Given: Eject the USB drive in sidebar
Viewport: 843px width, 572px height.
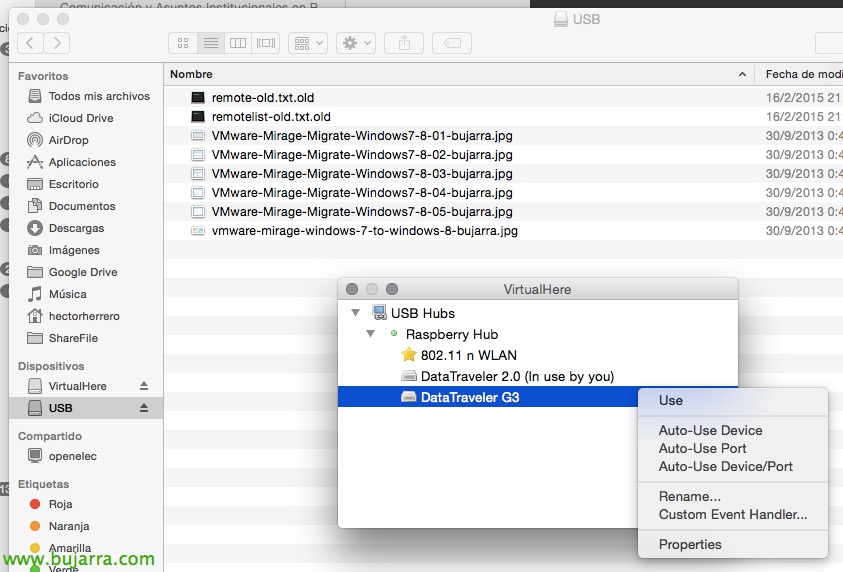Looking at the screenshot, I should (143, 408).
